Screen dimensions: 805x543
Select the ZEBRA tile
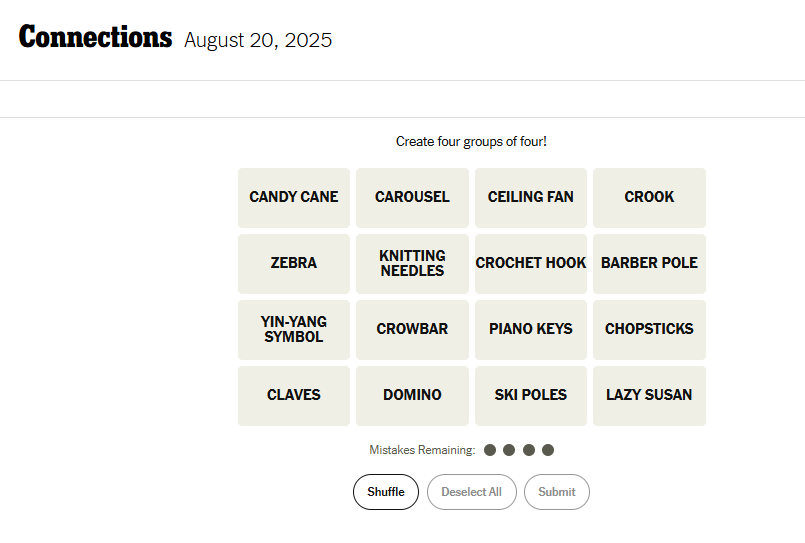click(x=294, y=263)
